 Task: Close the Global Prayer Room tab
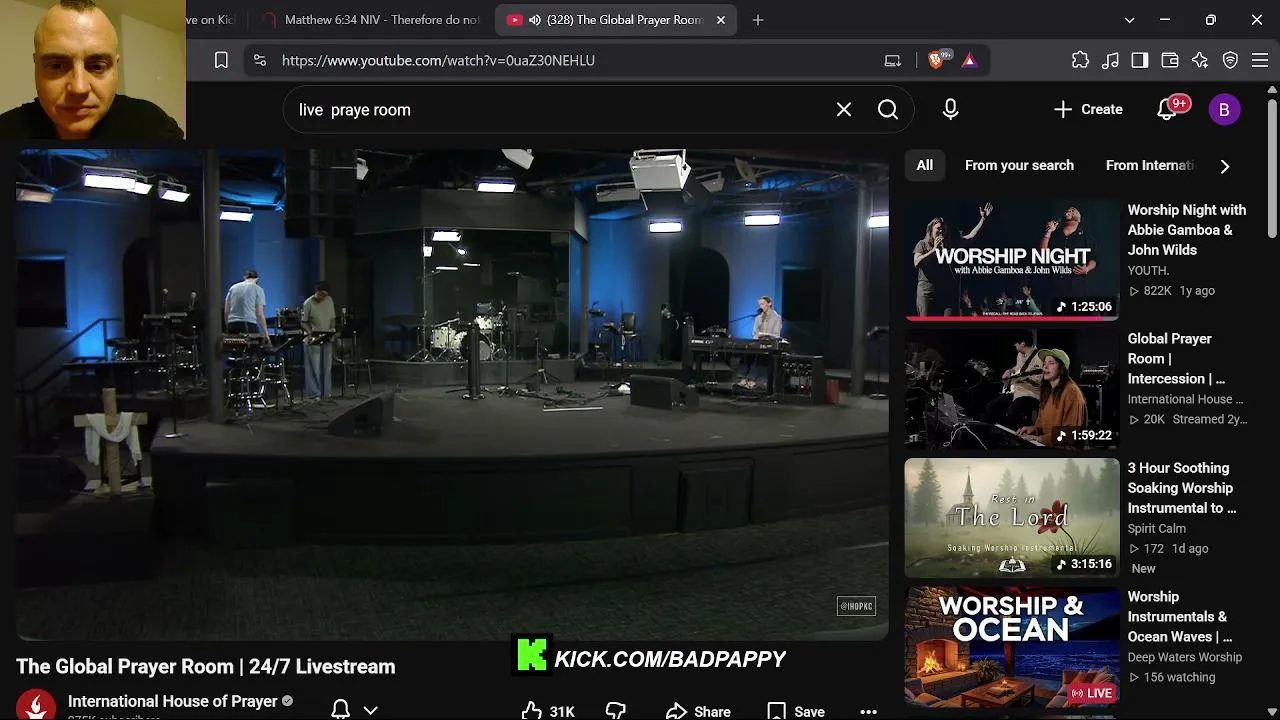tap(721, 20)
